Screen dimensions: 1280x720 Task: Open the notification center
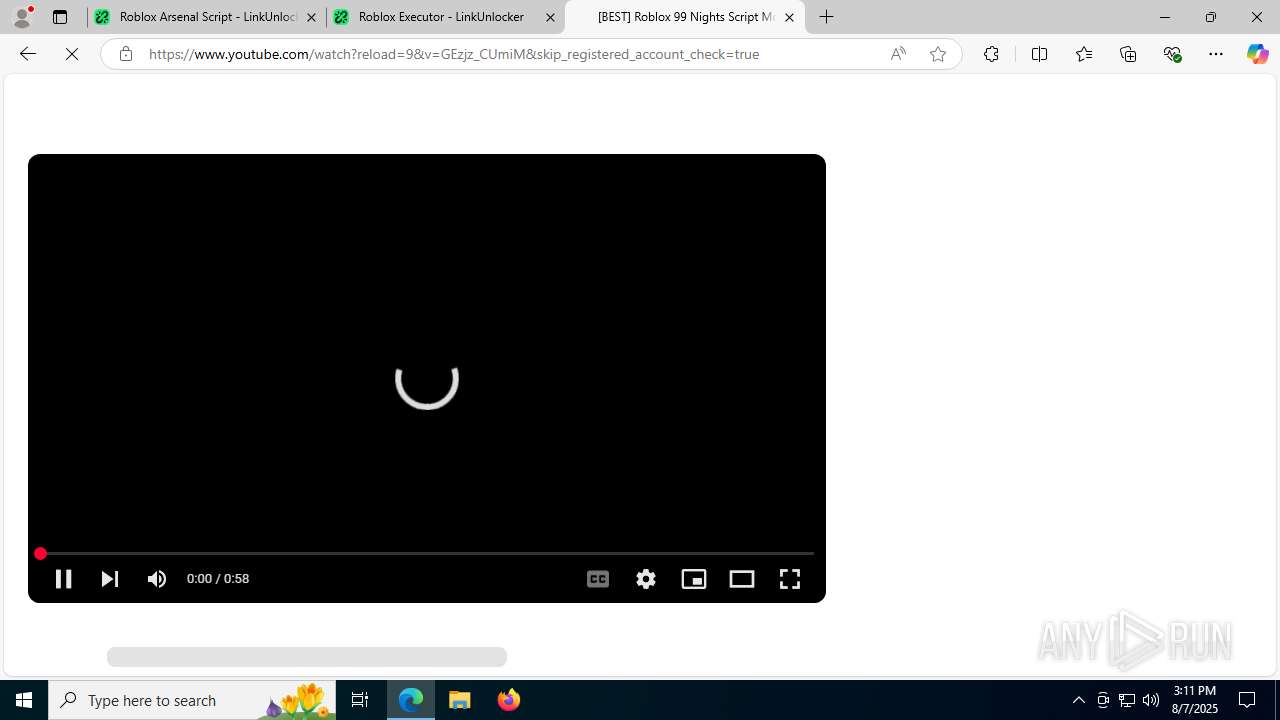[1248, 700]
